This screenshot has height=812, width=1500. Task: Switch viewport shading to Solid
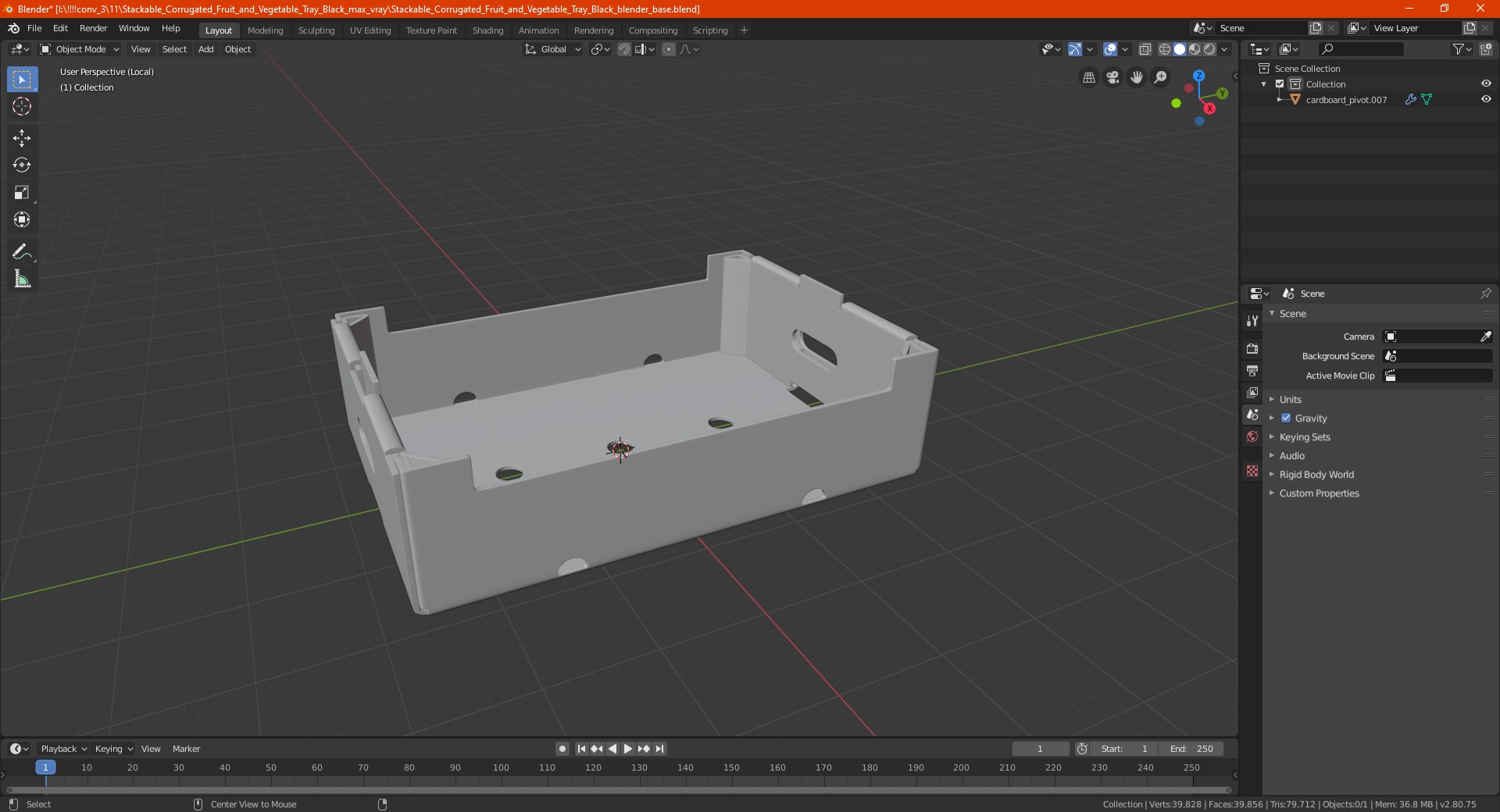tap(1180, 49)
